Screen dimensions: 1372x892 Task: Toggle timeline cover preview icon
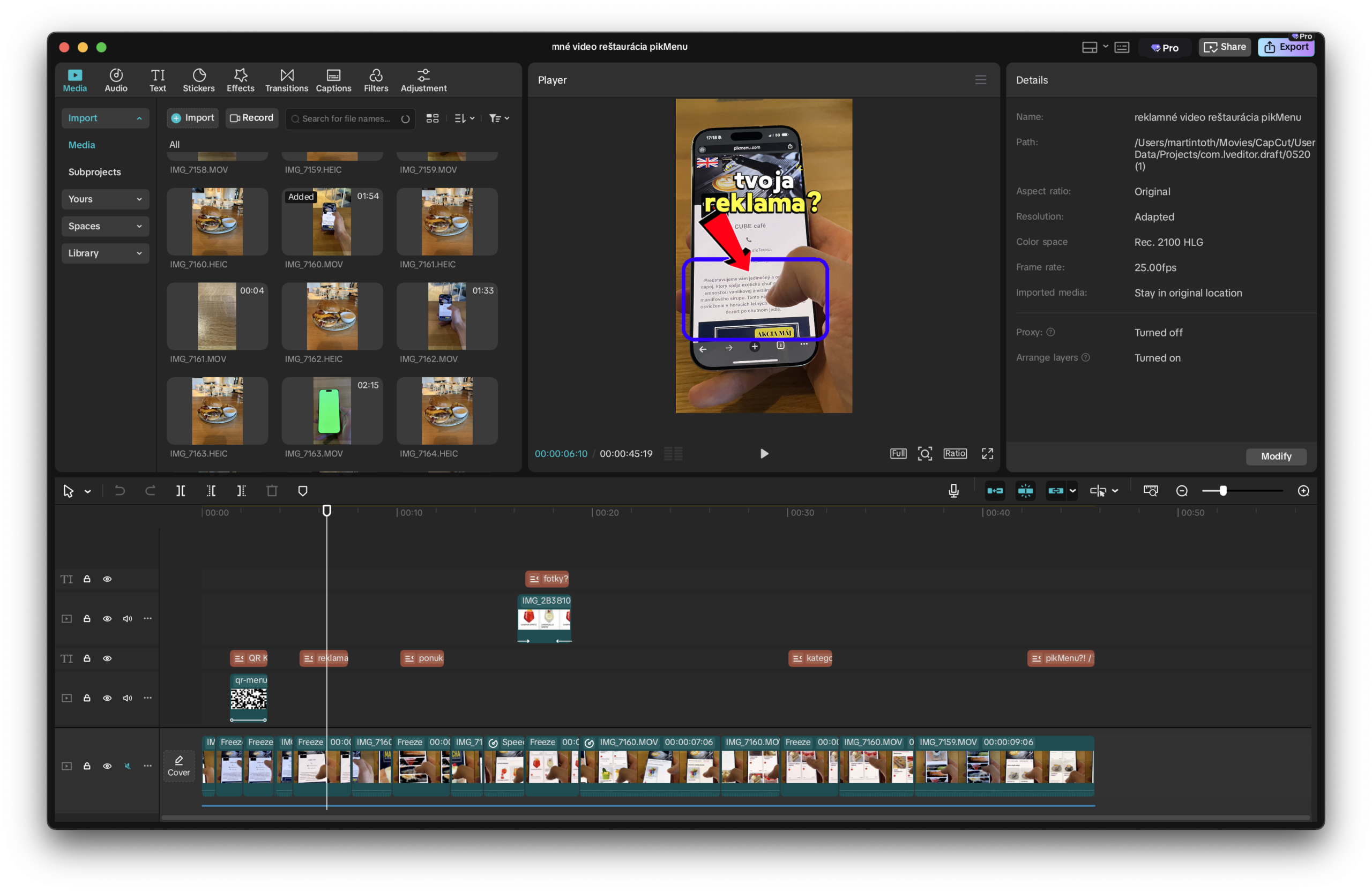(x=1150, y=491)
